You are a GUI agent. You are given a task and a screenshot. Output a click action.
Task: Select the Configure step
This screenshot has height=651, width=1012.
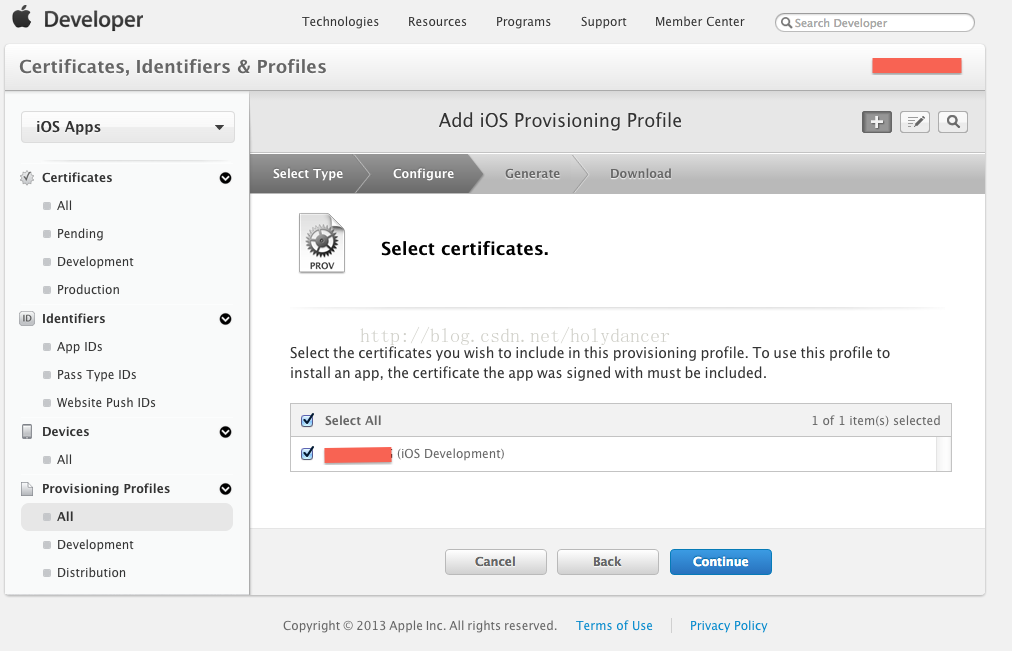click(x=423, y=174)
